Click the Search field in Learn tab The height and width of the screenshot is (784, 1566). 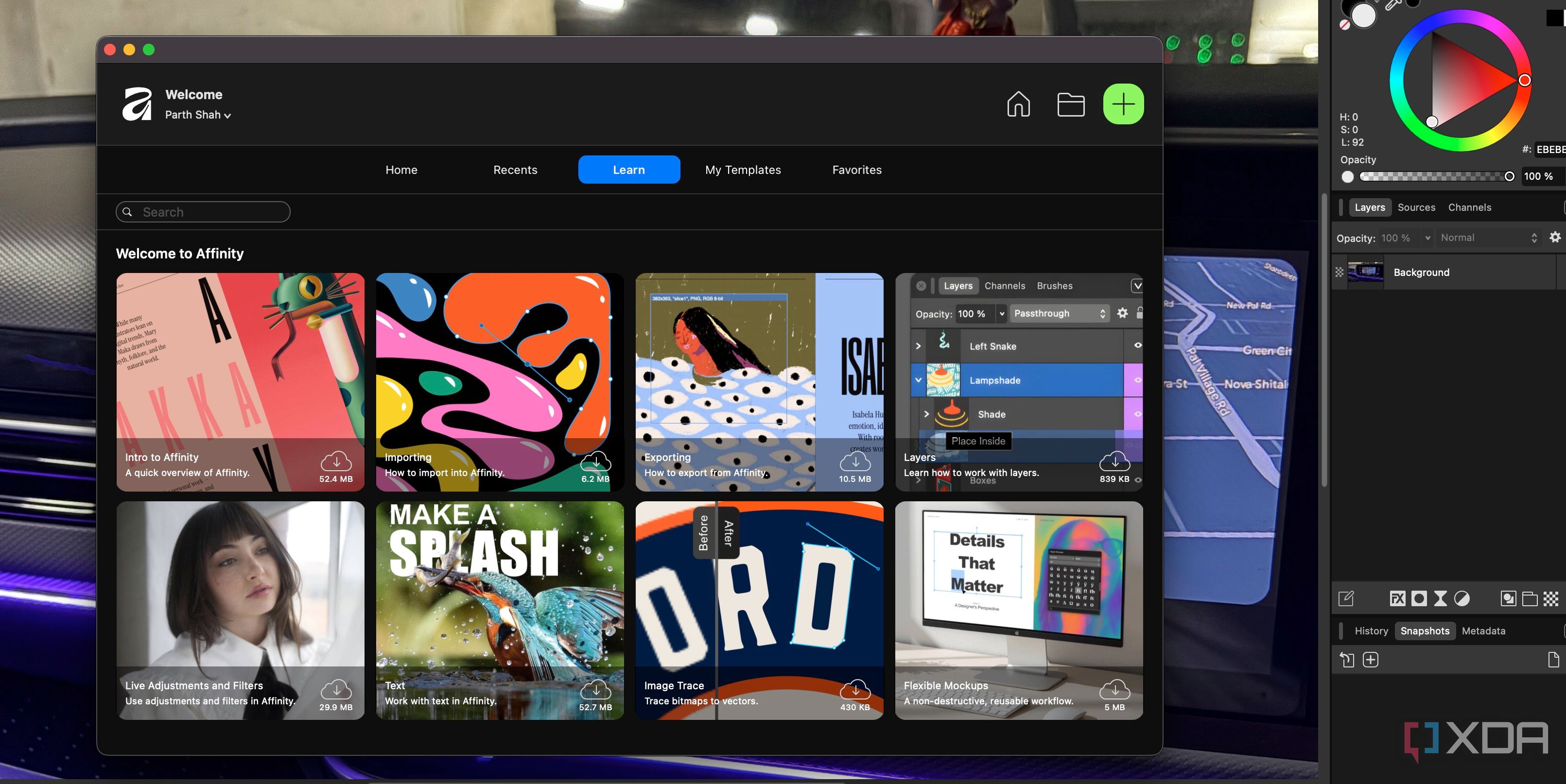tap(203, 211)
